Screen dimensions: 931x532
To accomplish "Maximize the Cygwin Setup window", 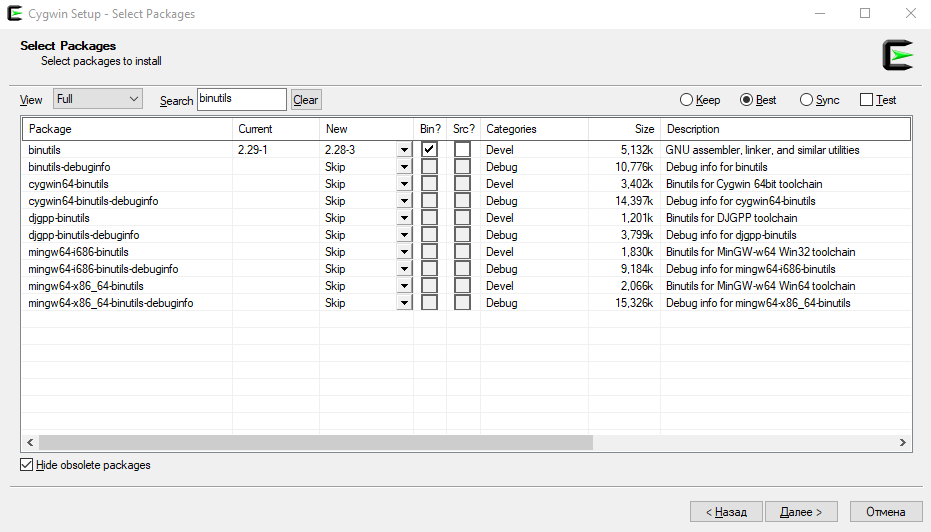I will tap(865, 13).
